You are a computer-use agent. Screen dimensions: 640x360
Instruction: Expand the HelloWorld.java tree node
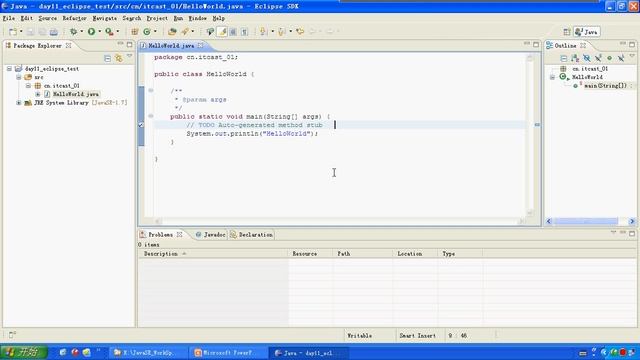click(38, 94)
